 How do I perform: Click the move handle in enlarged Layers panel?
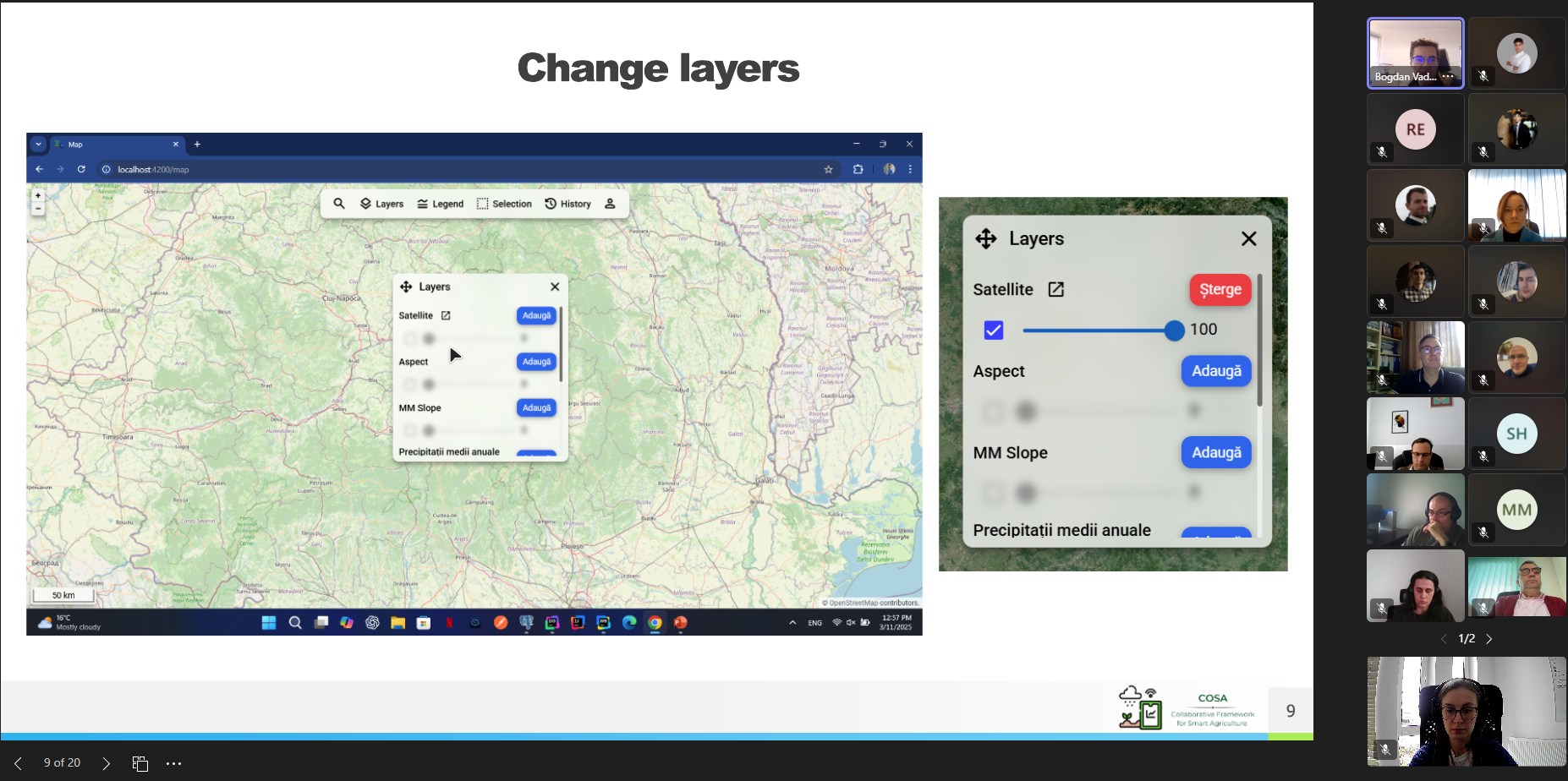tap(985, 239)
